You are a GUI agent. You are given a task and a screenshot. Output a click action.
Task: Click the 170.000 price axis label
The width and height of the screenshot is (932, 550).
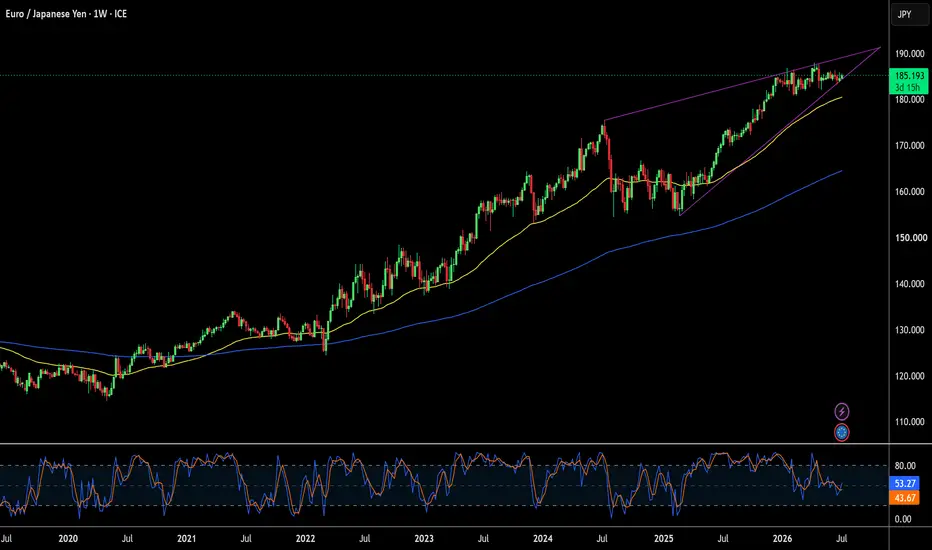(x=909, y=146)
